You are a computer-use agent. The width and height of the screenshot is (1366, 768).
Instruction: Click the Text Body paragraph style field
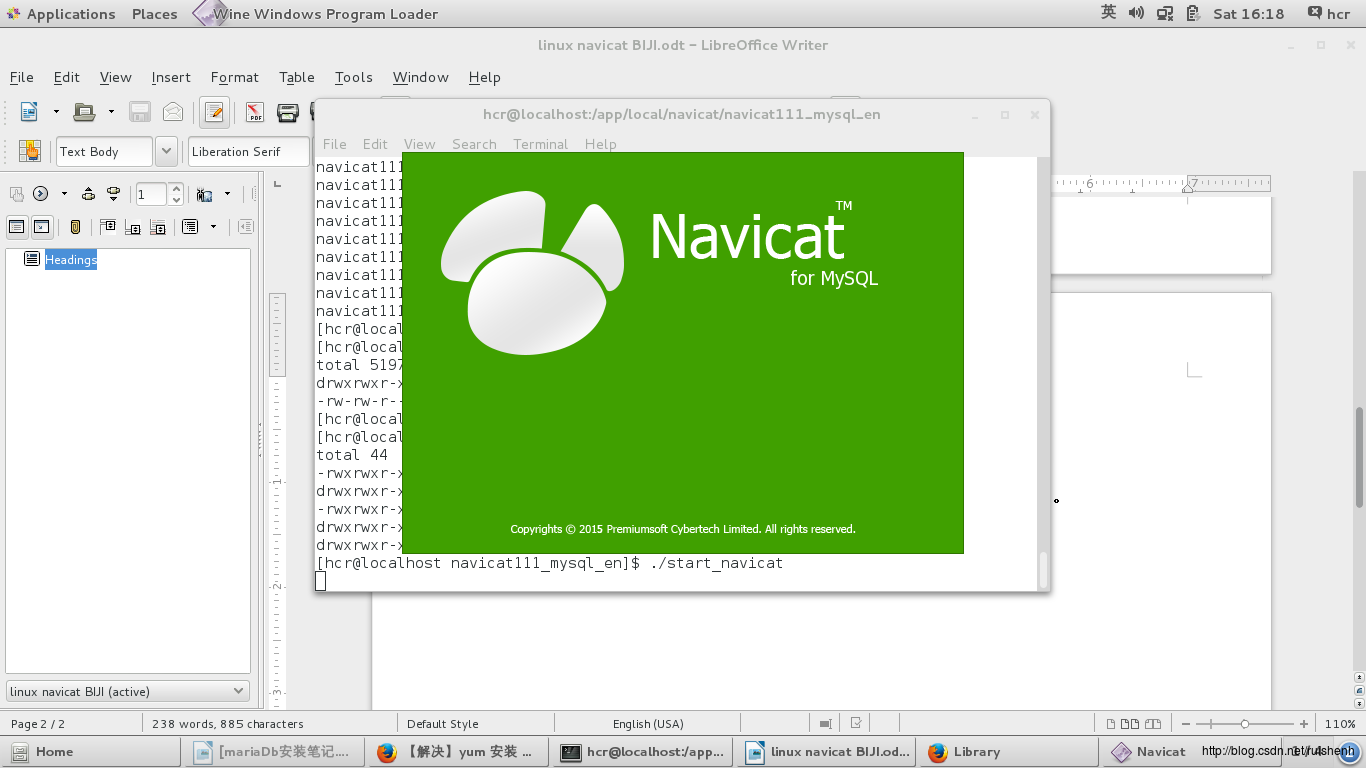(x=104, y=151)
